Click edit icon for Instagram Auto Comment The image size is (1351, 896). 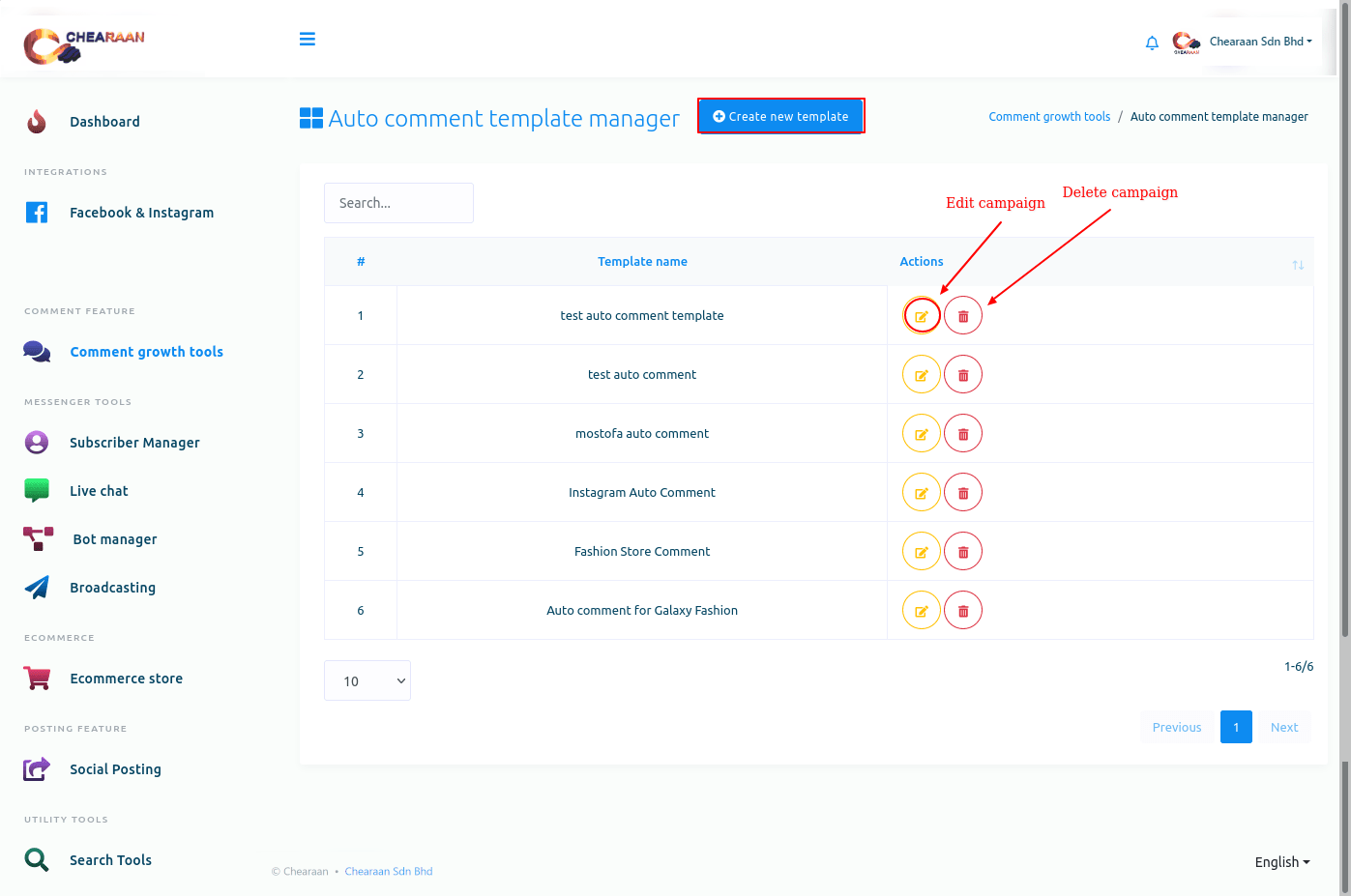pos(922,493)
